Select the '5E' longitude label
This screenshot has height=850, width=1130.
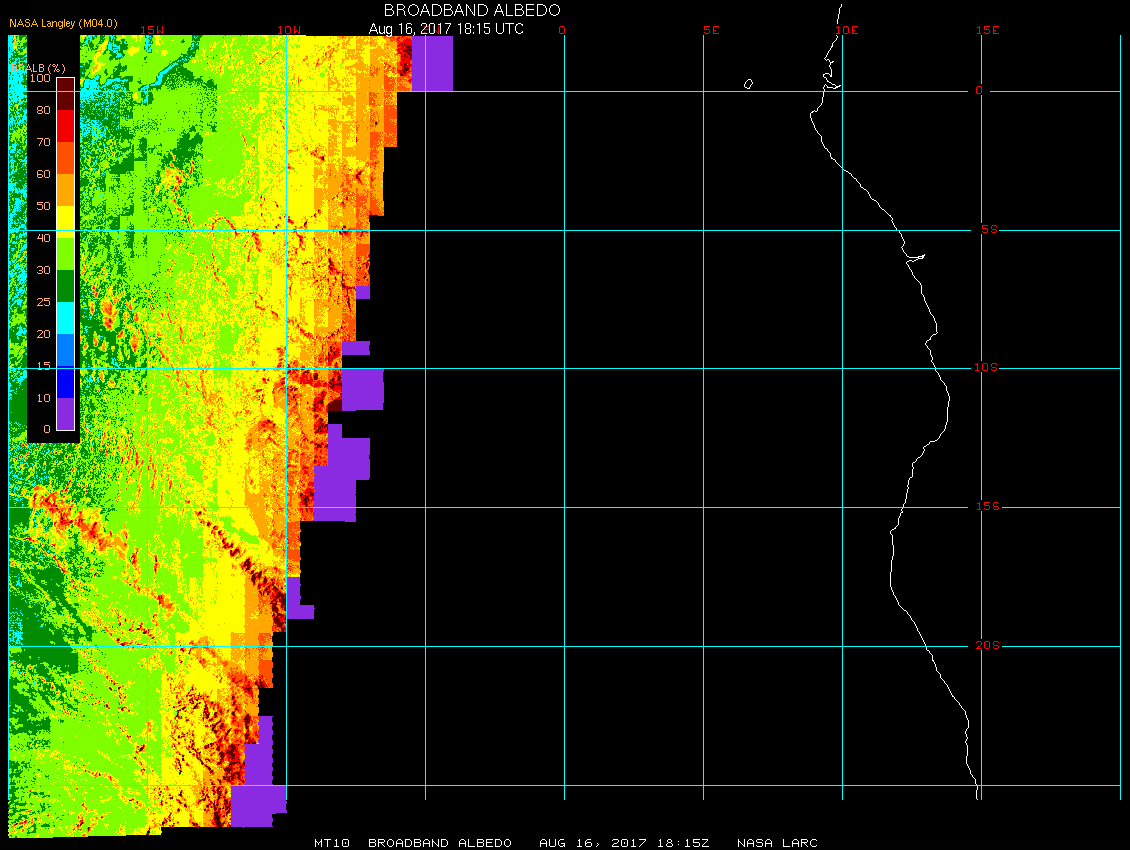pyautogui.click(x=711, y=30)
